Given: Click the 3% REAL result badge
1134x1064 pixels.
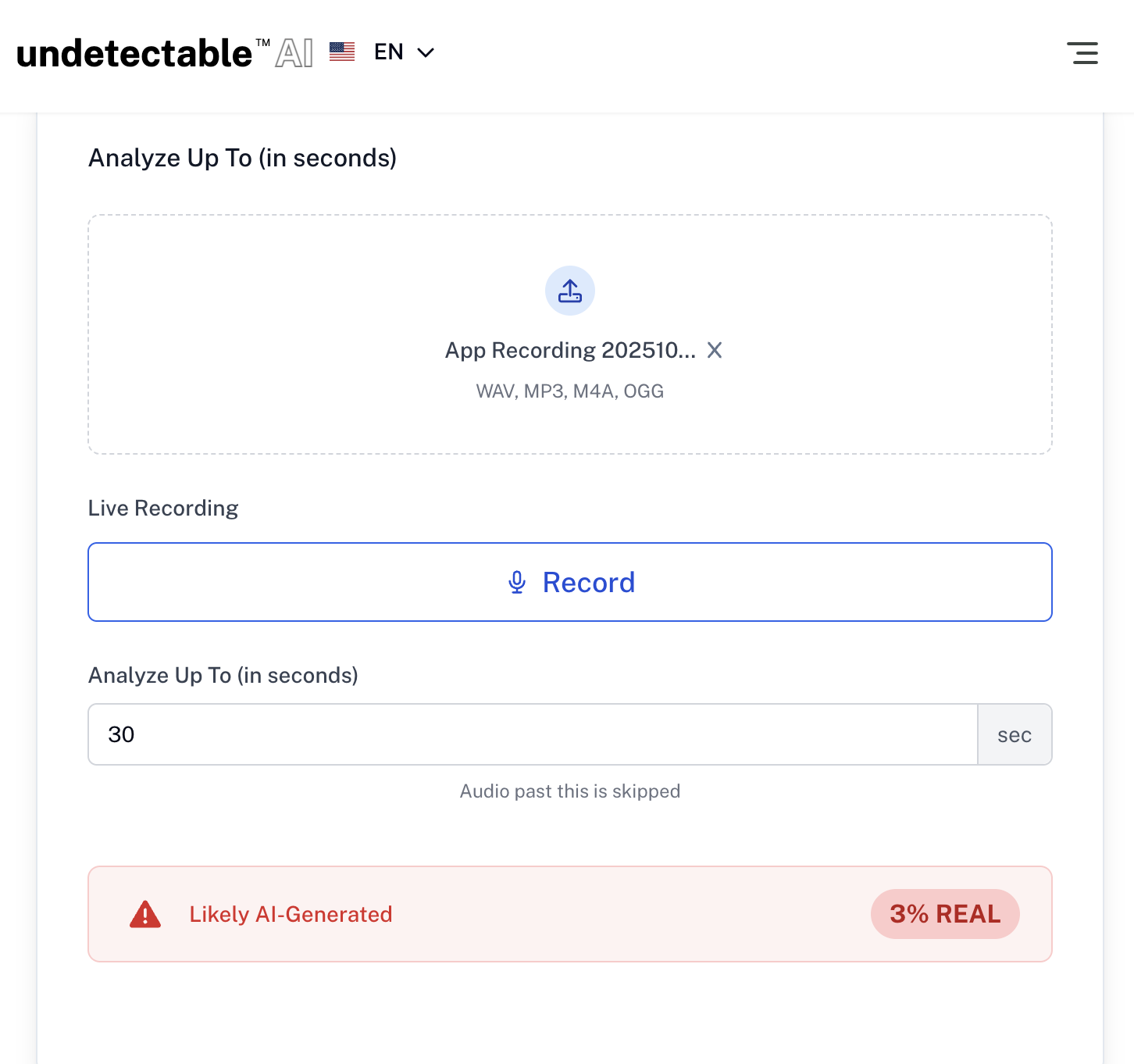Looking at the screenshot, I should pos(945,914).
